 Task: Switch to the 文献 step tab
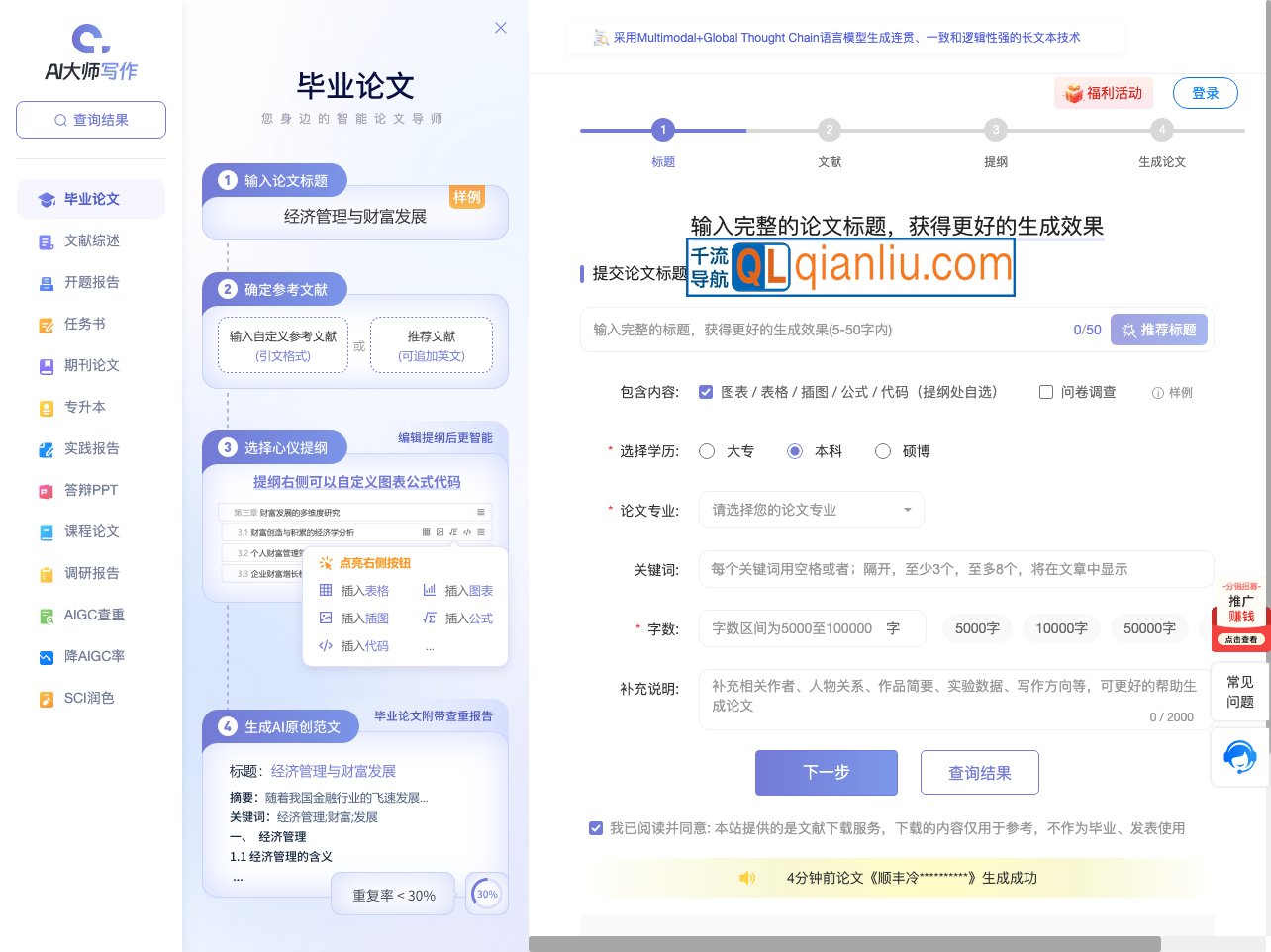pos(830,130)
